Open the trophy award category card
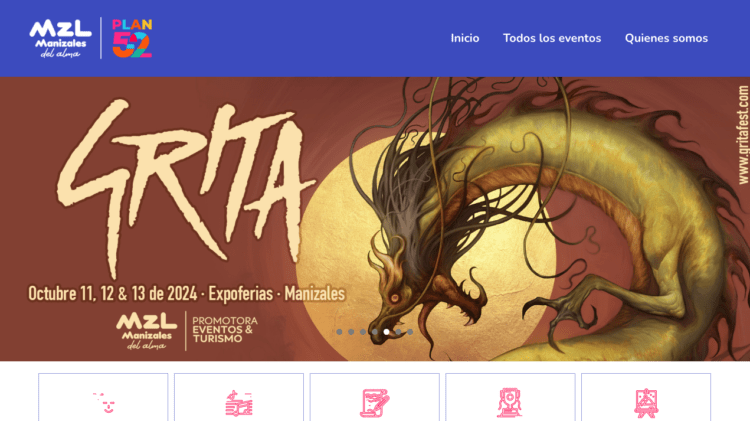 tap(510, 397)
